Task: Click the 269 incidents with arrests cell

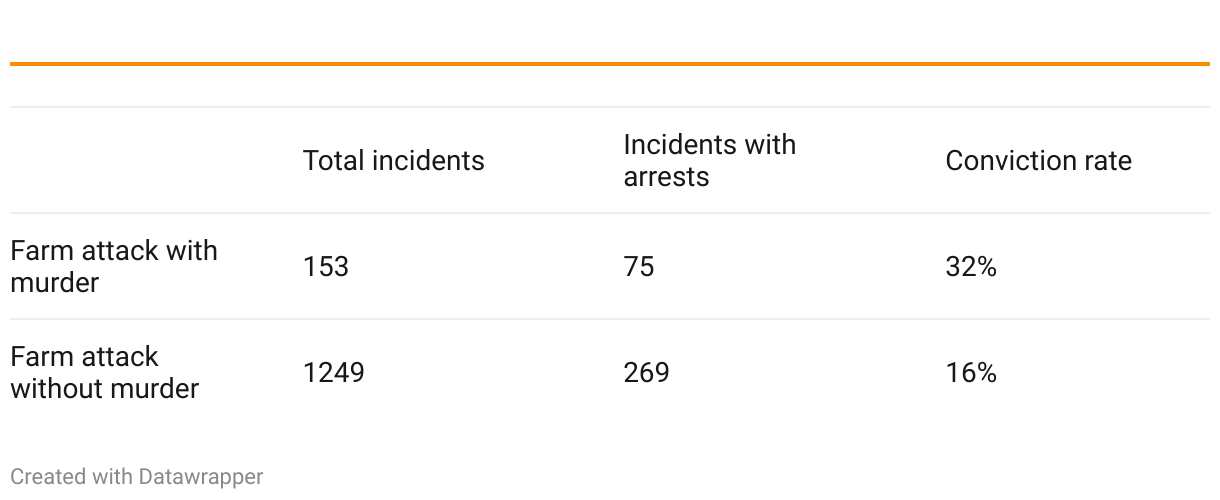Action: (646, 373)
